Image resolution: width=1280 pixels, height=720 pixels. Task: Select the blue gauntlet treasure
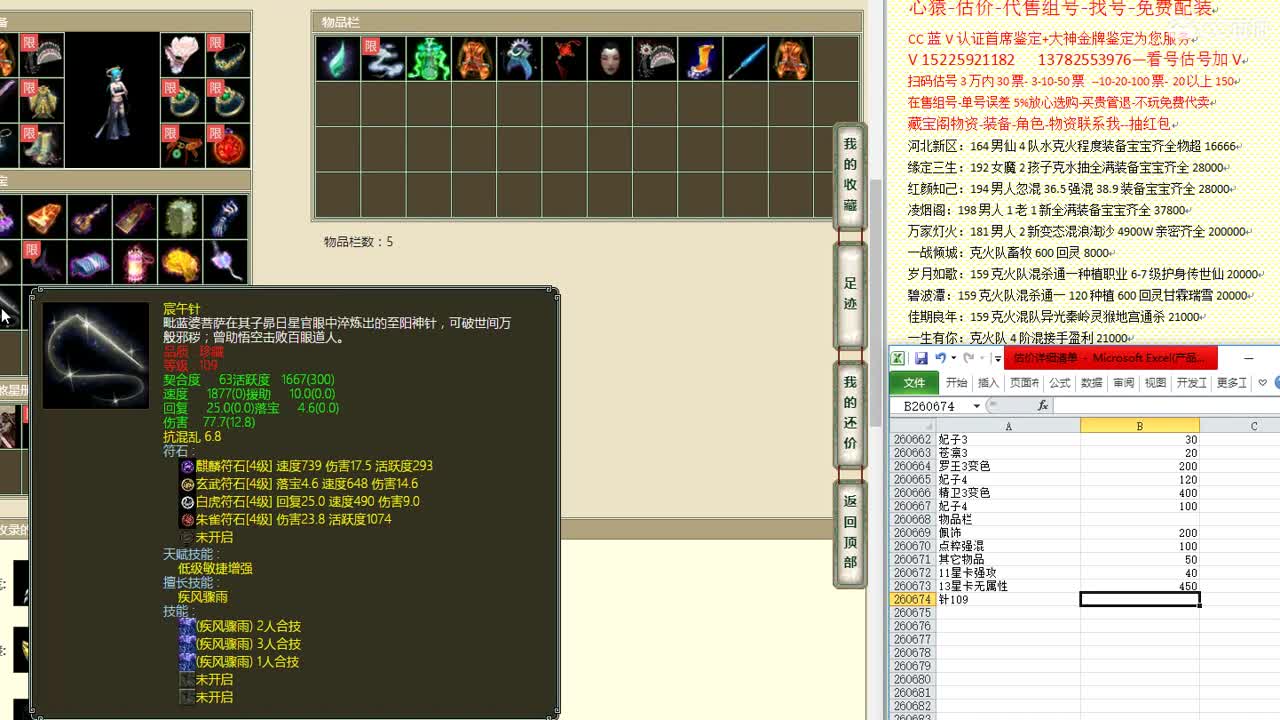point(227,217)
